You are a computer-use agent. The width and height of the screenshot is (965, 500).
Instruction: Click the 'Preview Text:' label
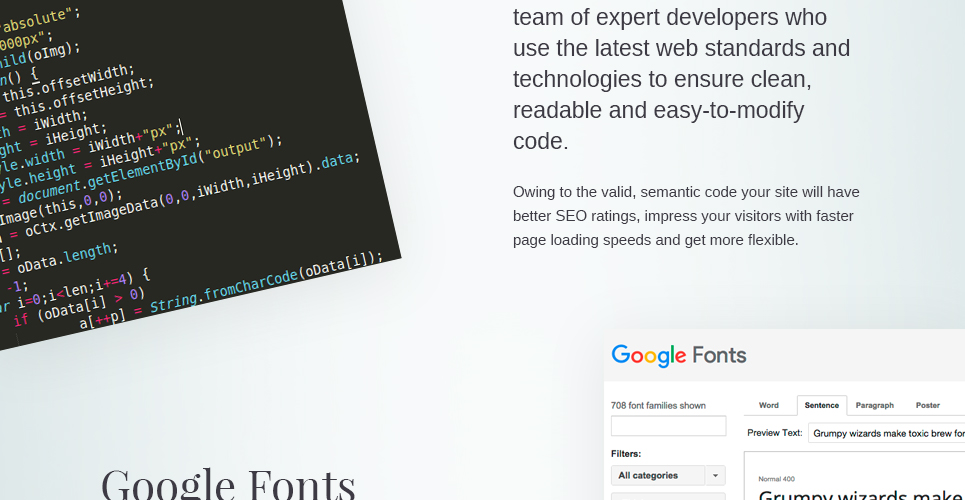pos(775,433)
